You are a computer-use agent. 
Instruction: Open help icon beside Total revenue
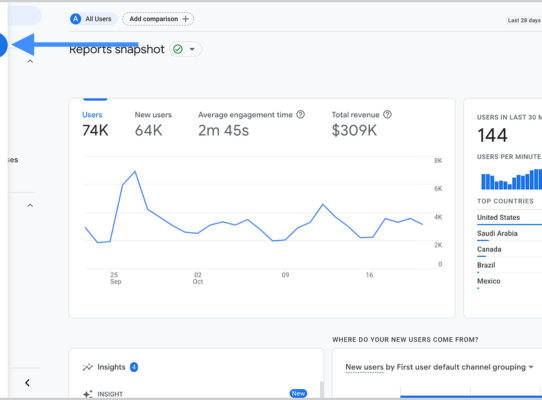tap(387, 114)
